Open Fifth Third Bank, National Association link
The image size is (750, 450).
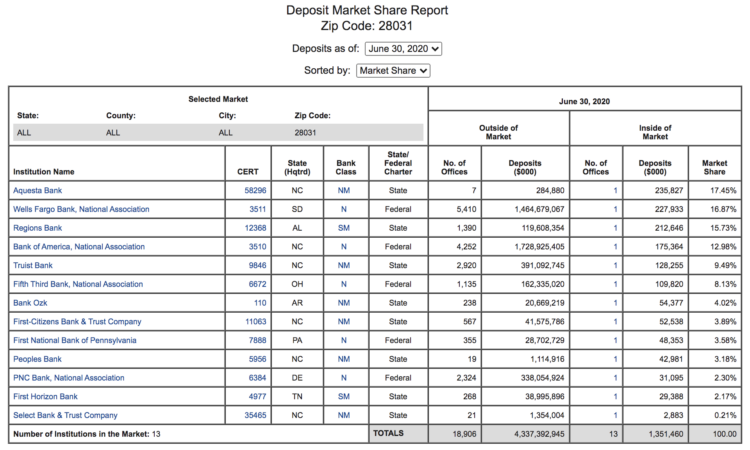(x=78, y=284)
